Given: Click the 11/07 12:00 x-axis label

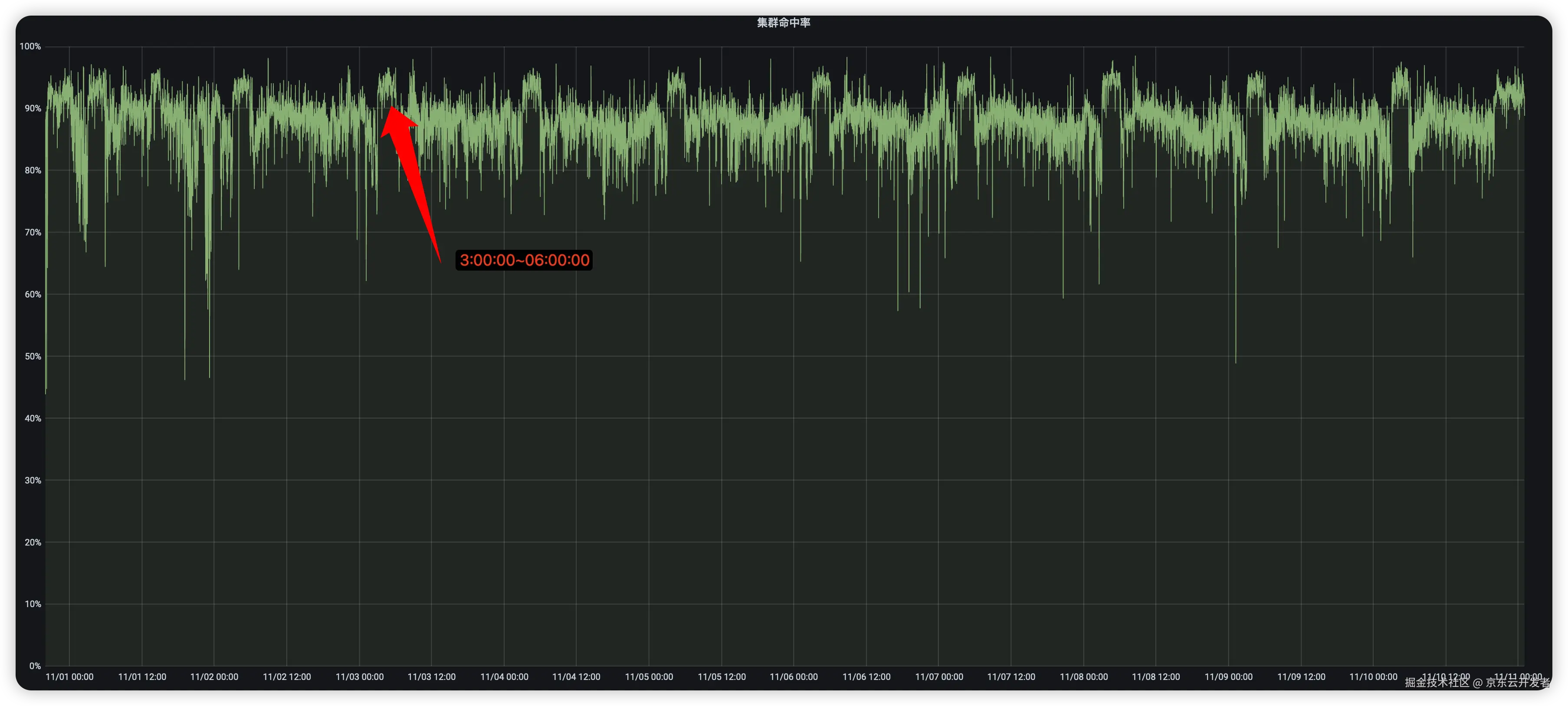Looking at the screenshot, I should point(1011,677).
